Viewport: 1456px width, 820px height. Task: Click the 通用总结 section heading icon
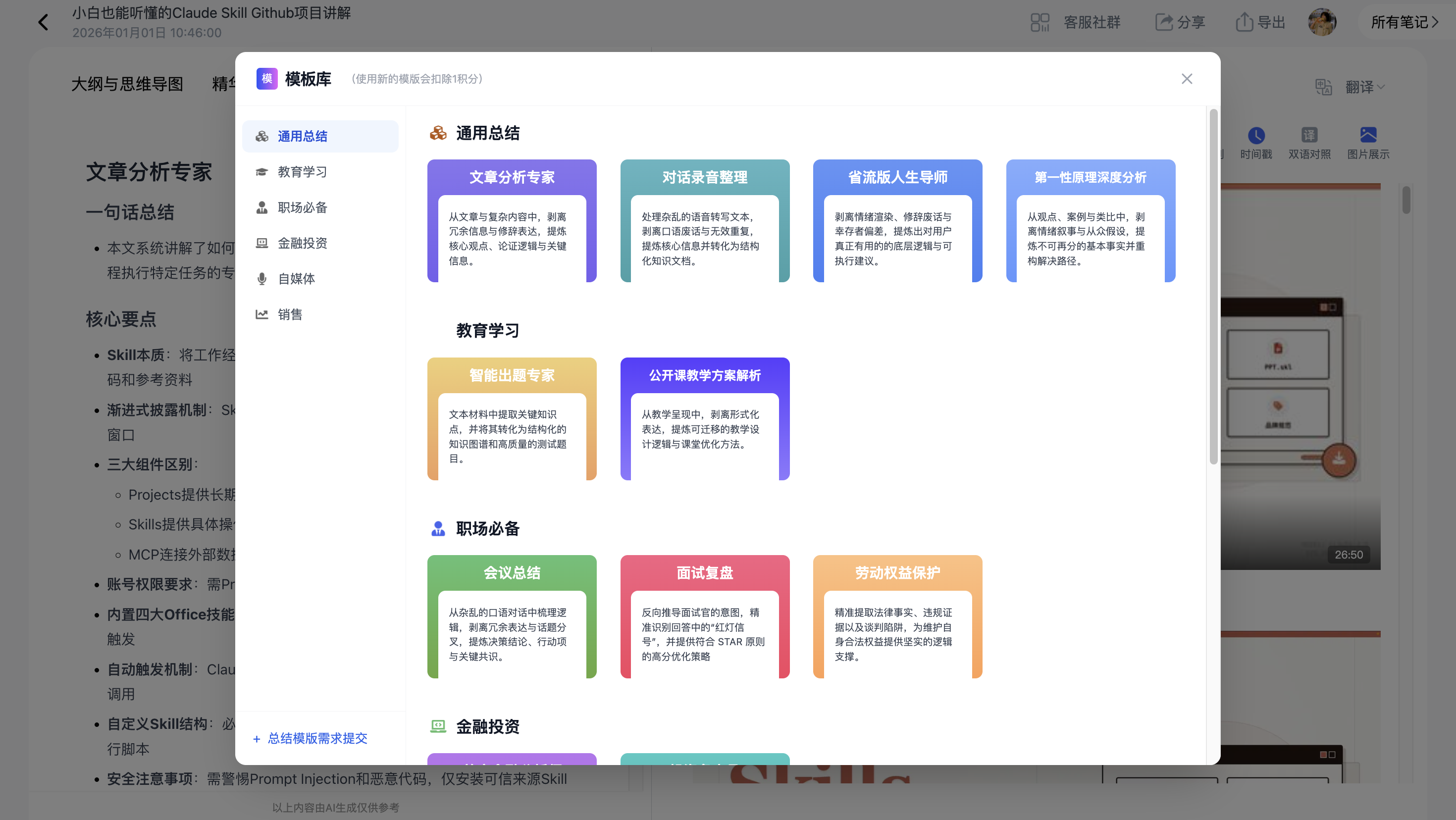[438, 133]
